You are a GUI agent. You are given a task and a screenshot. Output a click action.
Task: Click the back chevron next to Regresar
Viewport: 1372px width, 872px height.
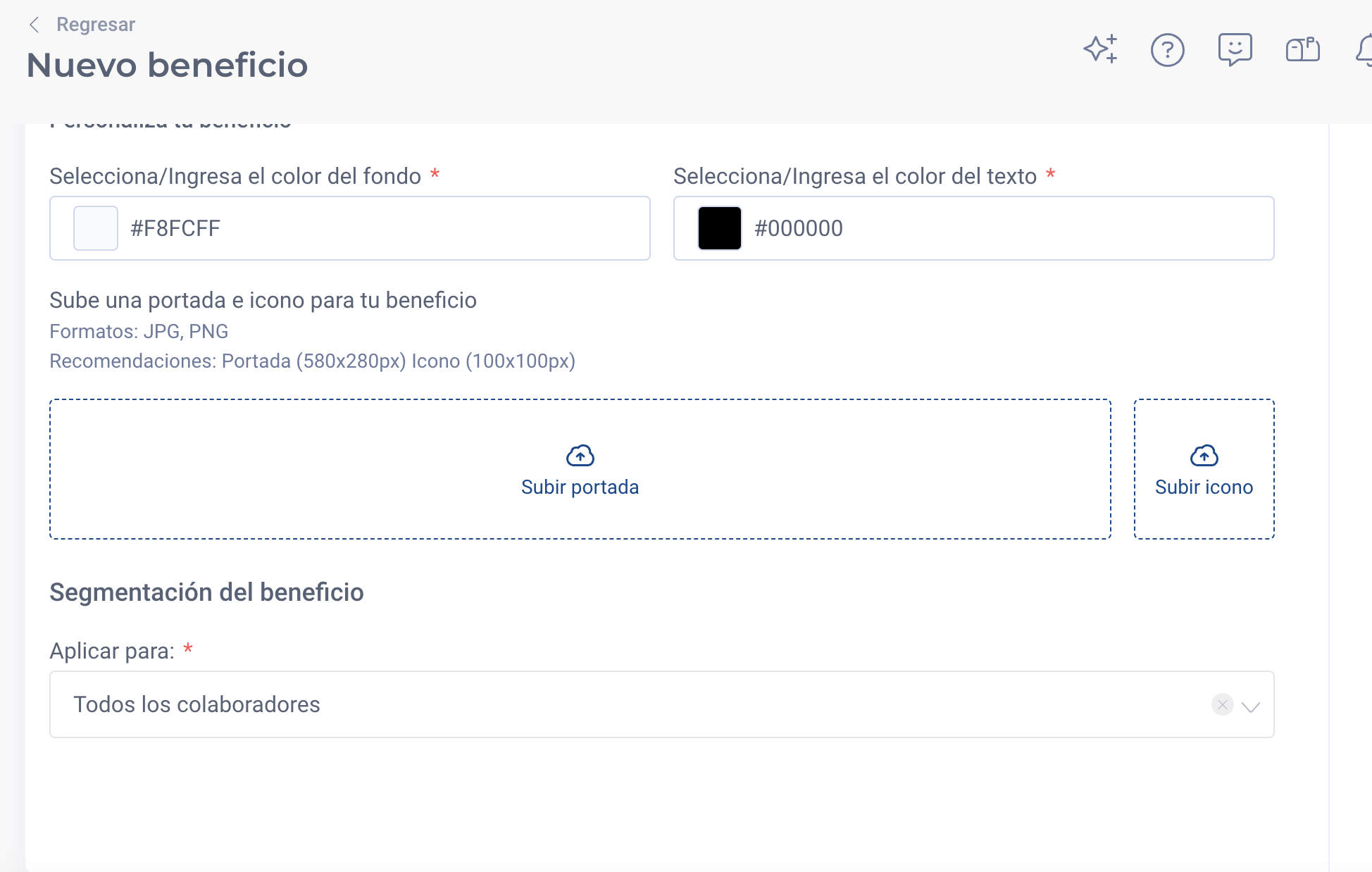35,24
